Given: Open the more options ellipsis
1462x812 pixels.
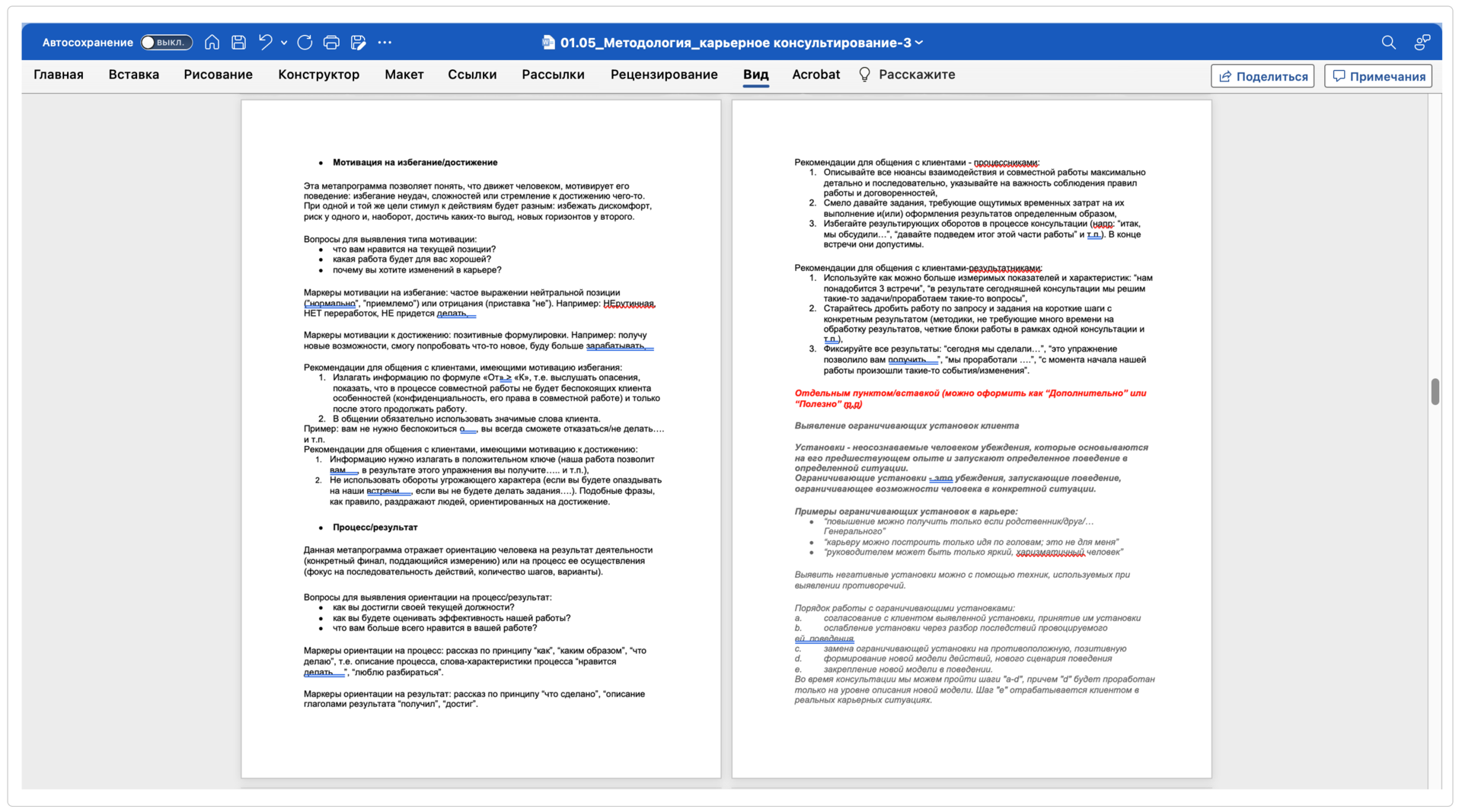Looking at the screenshot, I should (385, 43).
